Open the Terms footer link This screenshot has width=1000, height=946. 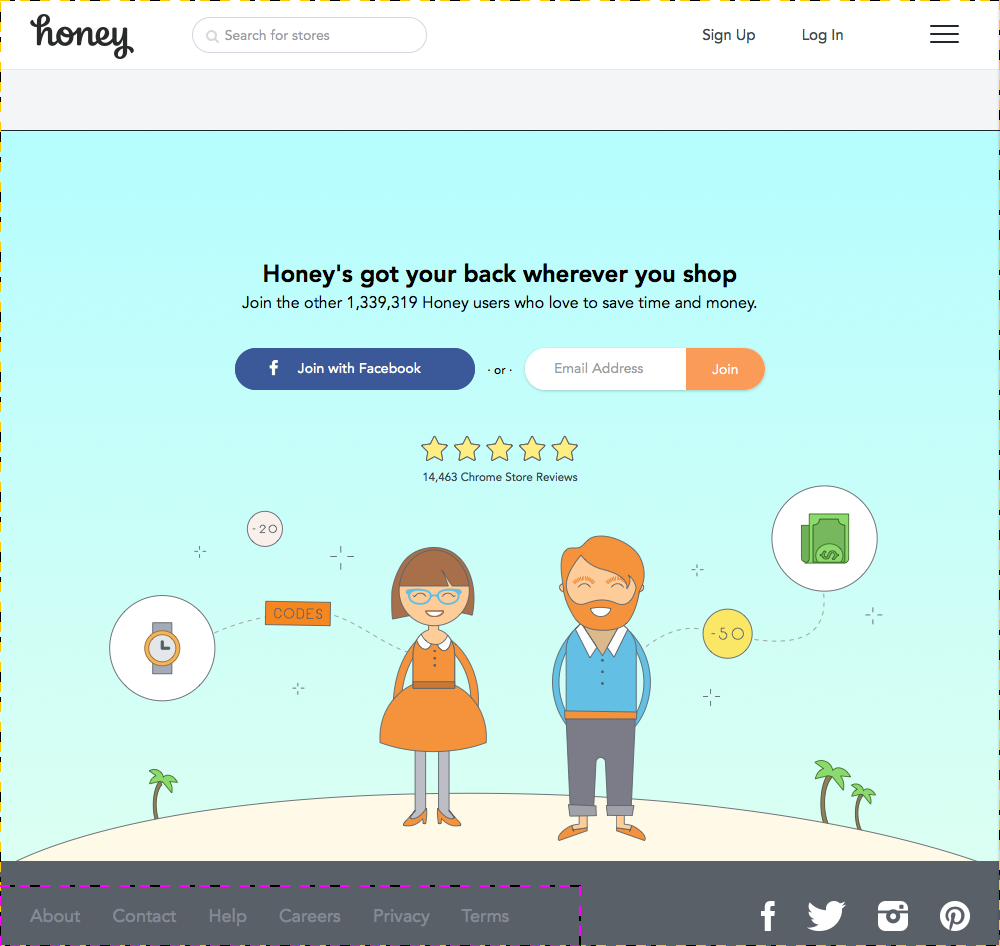pyautogui.click(x=485, y=916)
